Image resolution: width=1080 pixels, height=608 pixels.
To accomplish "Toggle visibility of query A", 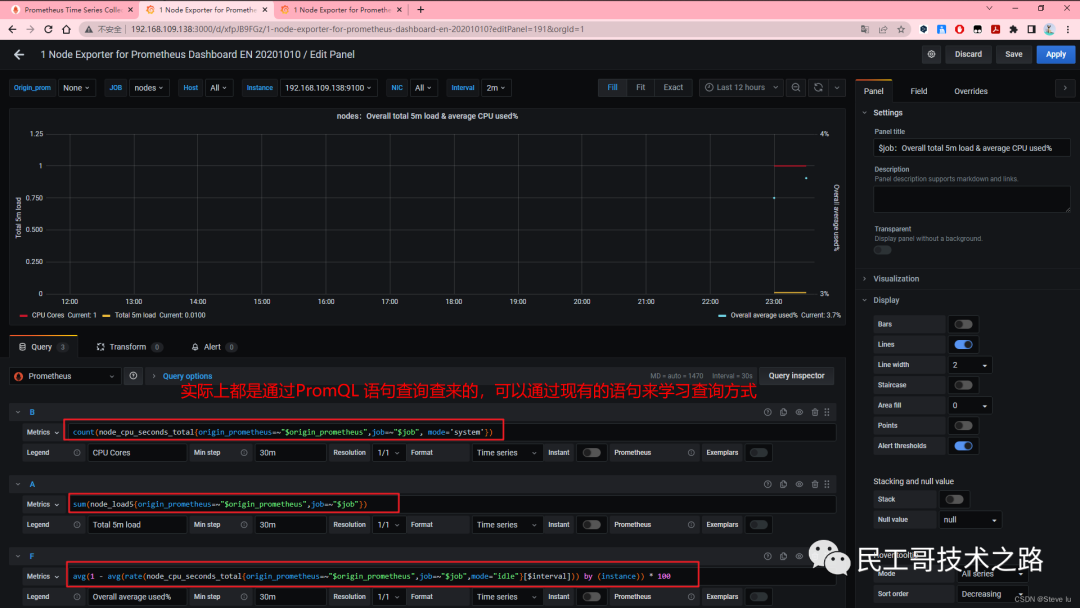I will click(x=799, y=484).
